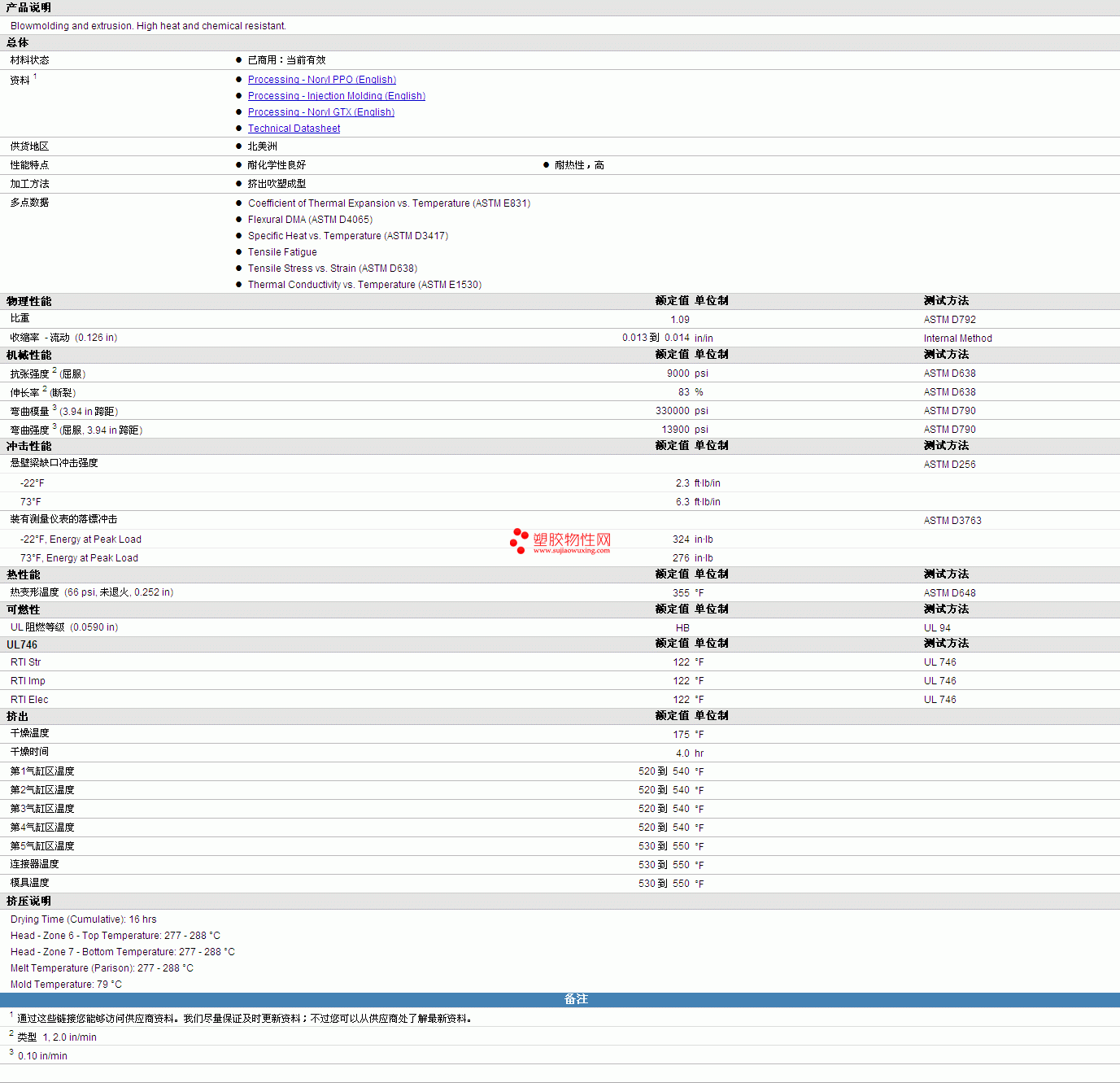Click the 连接器温度 row label
The image size is (1120, 1083).
click(x=34, y=864)
